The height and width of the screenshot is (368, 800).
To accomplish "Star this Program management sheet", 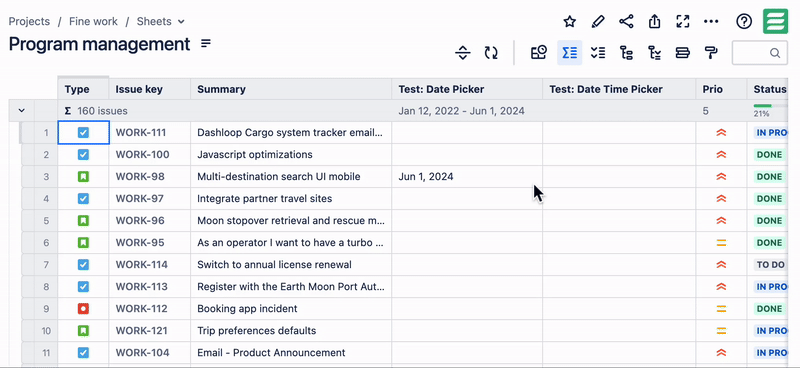I will 569,21.
